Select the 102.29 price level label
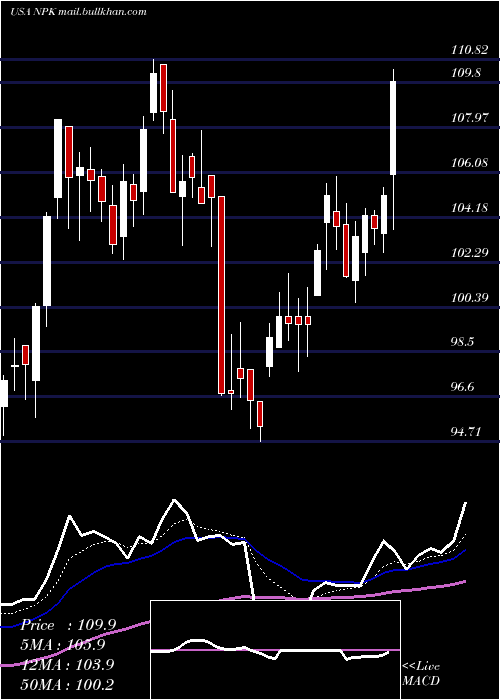The height and width of the screenshot is (700, 500). (x=469, y=252)
